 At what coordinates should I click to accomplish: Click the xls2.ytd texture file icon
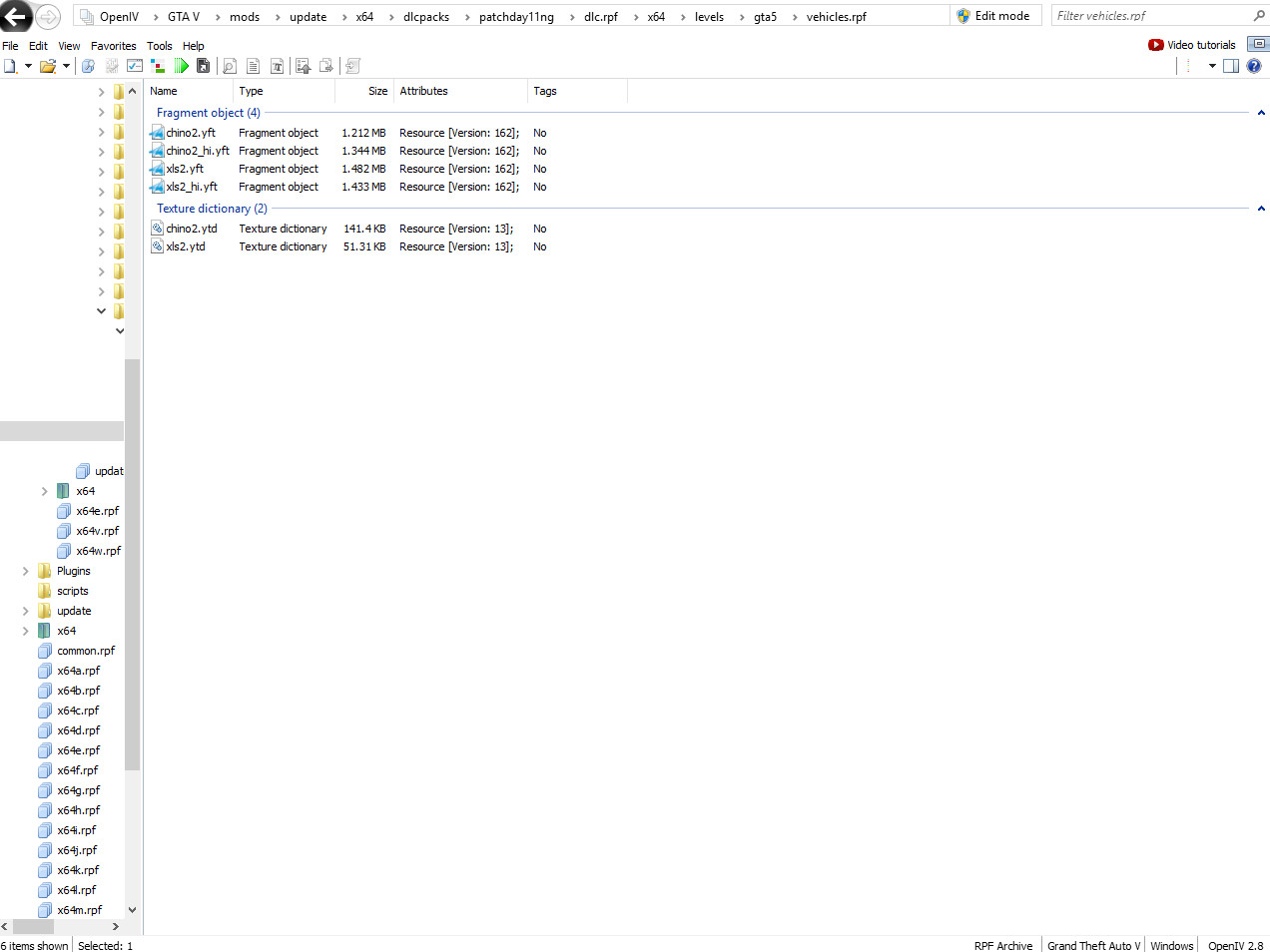tap(157, 246)
